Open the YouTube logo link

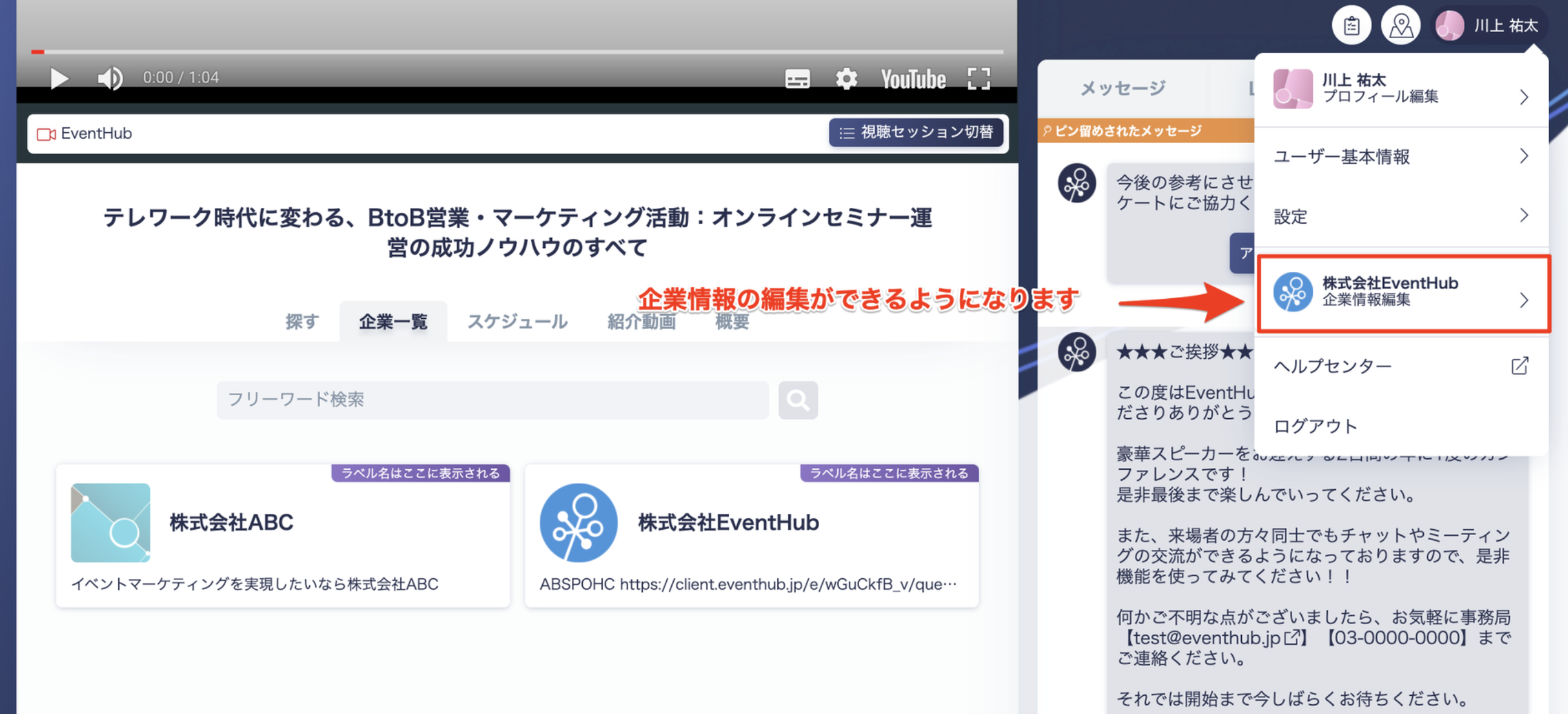(913, 79)
